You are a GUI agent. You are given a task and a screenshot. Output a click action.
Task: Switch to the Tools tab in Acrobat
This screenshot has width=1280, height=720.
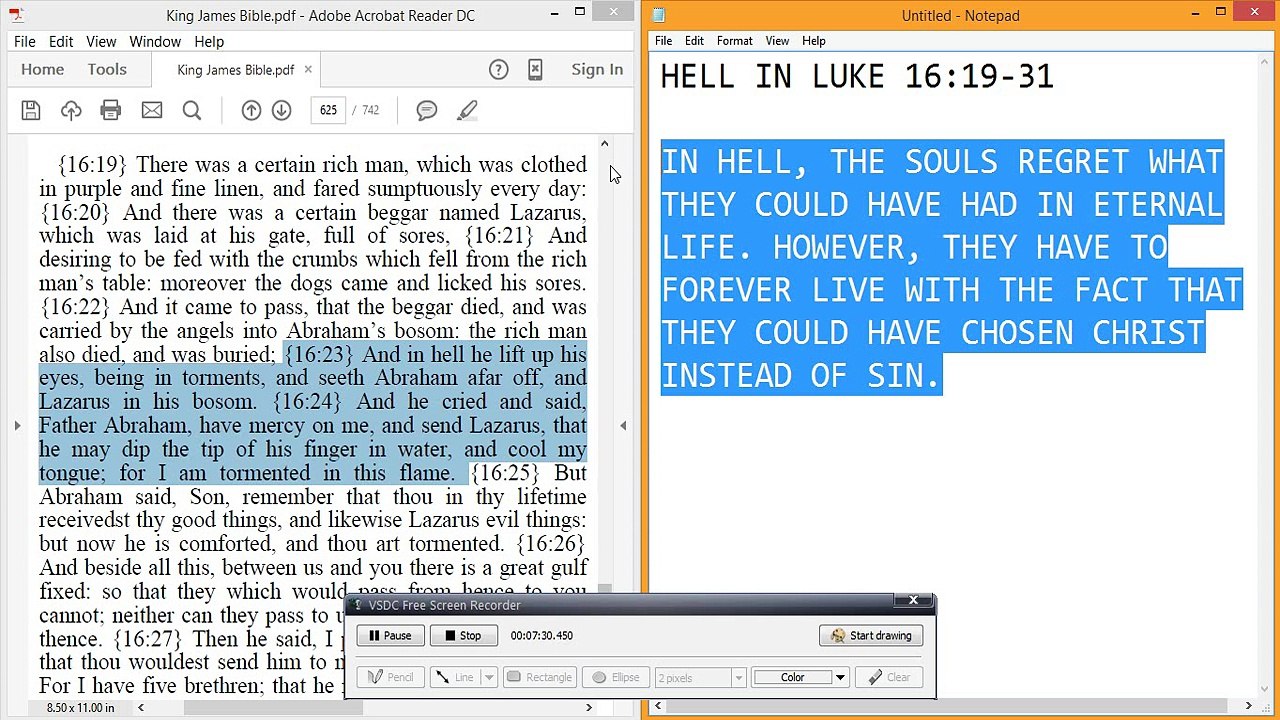pos(107,69)
